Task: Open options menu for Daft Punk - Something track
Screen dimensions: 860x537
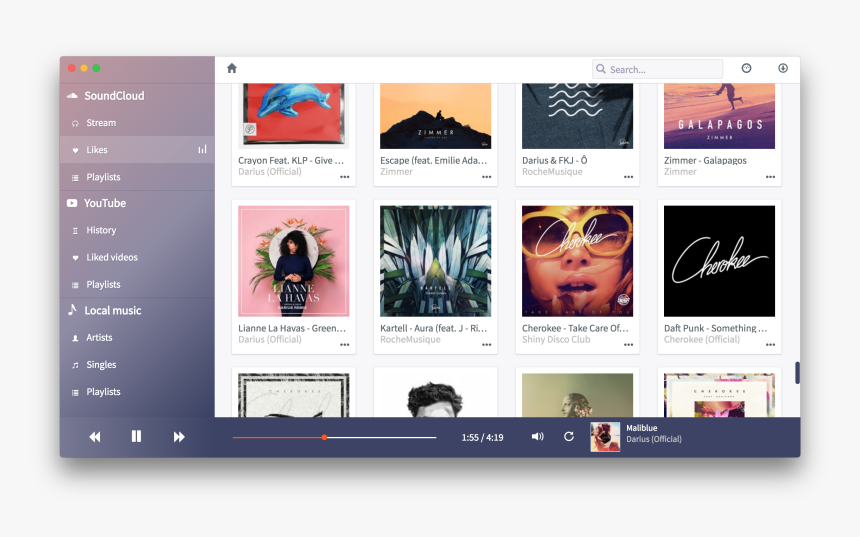Action: 771,345
